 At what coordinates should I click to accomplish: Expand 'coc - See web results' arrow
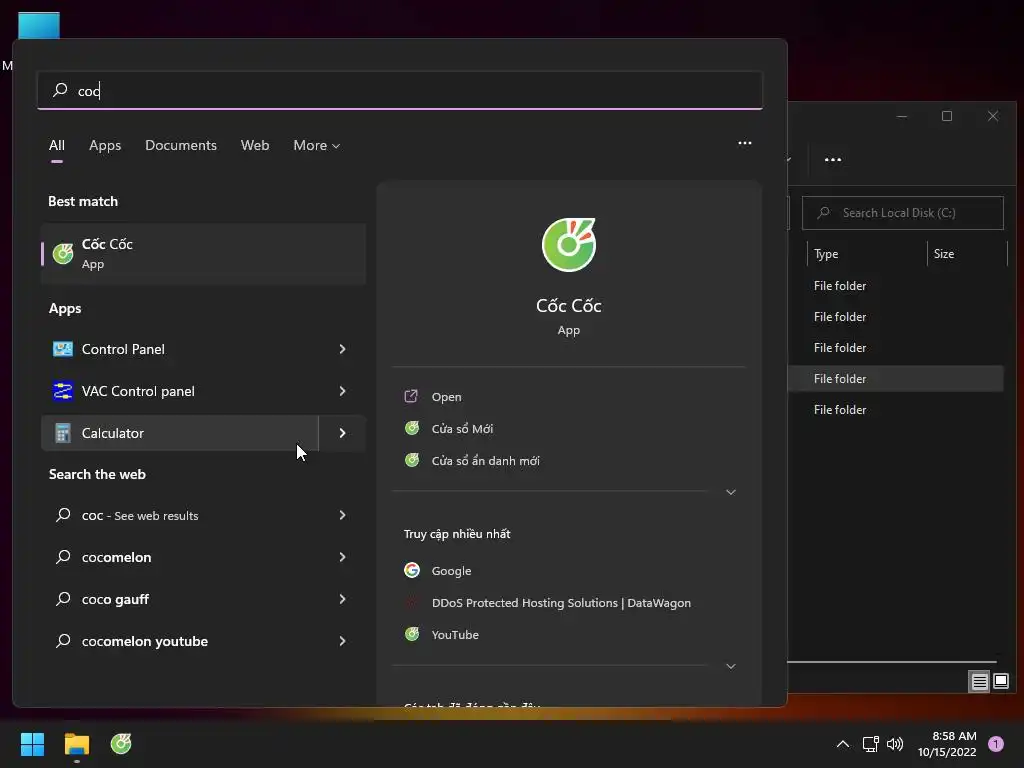coord(342,515)
